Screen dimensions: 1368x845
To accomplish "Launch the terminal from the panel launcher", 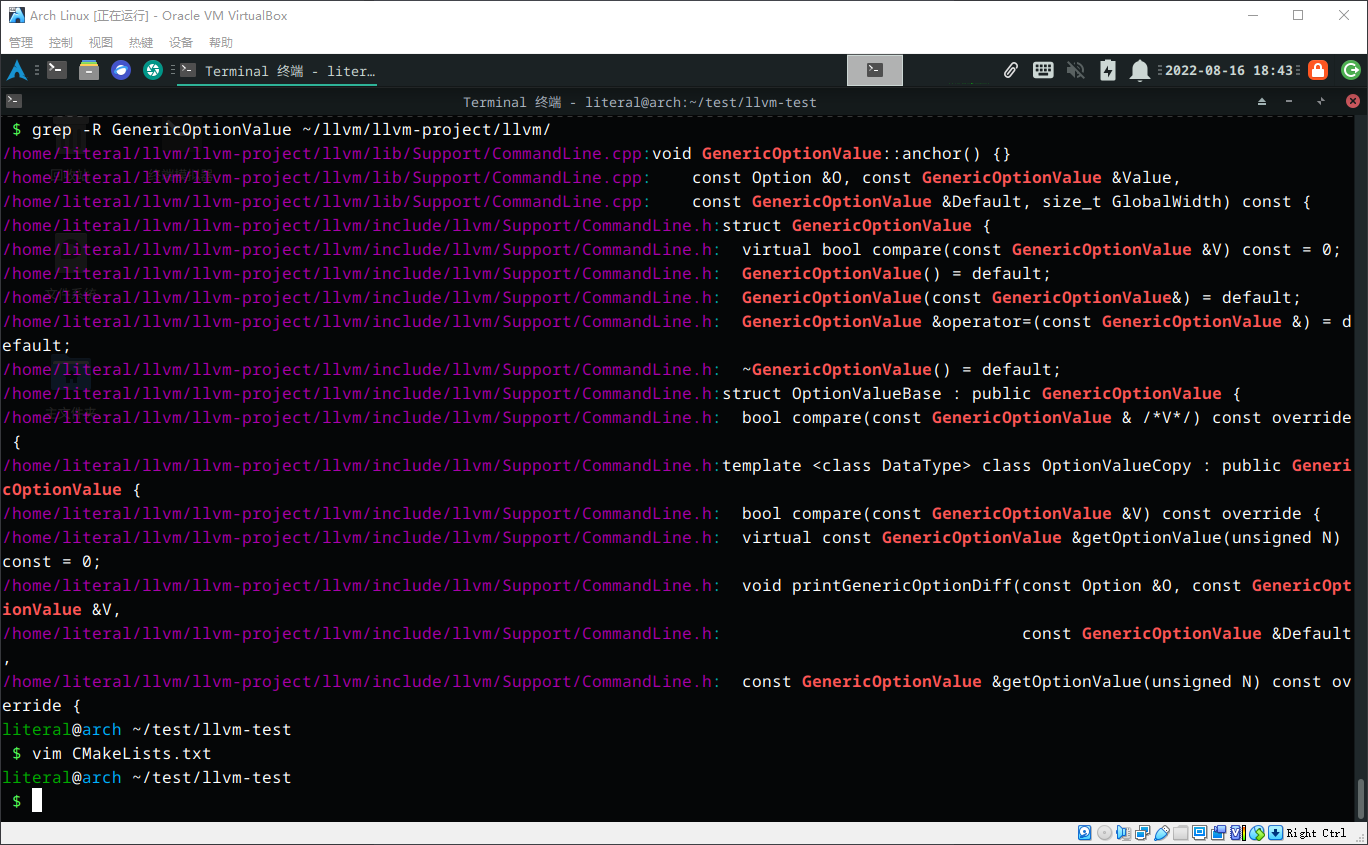I will [x=57, y=70].
